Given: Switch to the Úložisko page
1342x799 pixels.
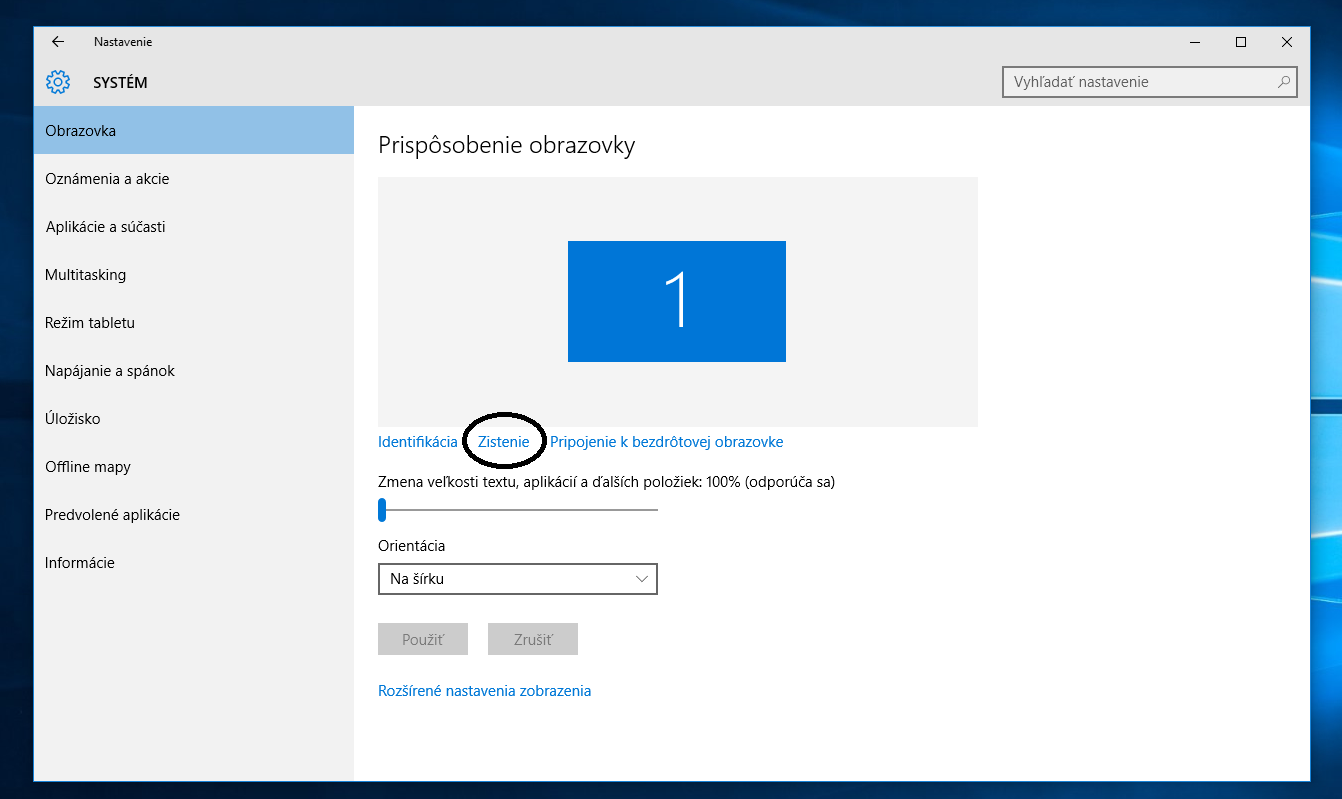Looking at the screenshot, I should 73,419.
